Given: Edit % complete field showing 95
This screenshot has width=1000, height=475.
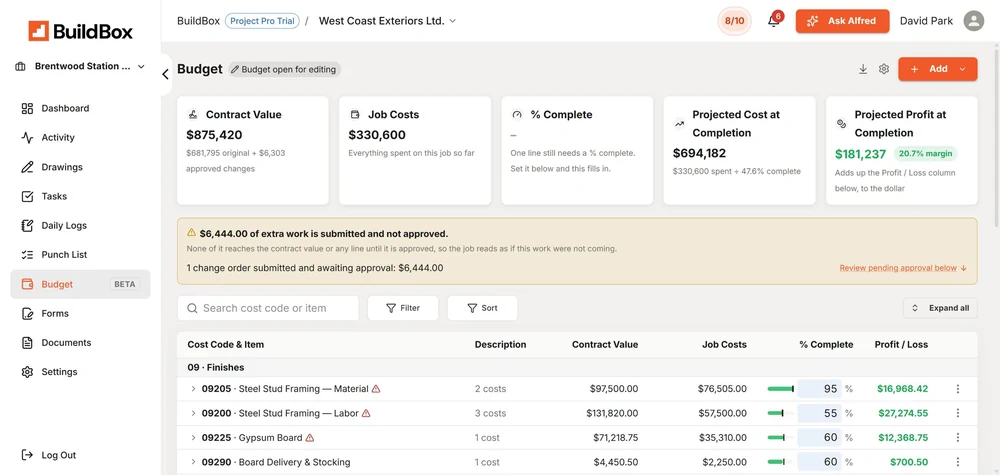Looking at the screenshot, I should click(820, 389).
